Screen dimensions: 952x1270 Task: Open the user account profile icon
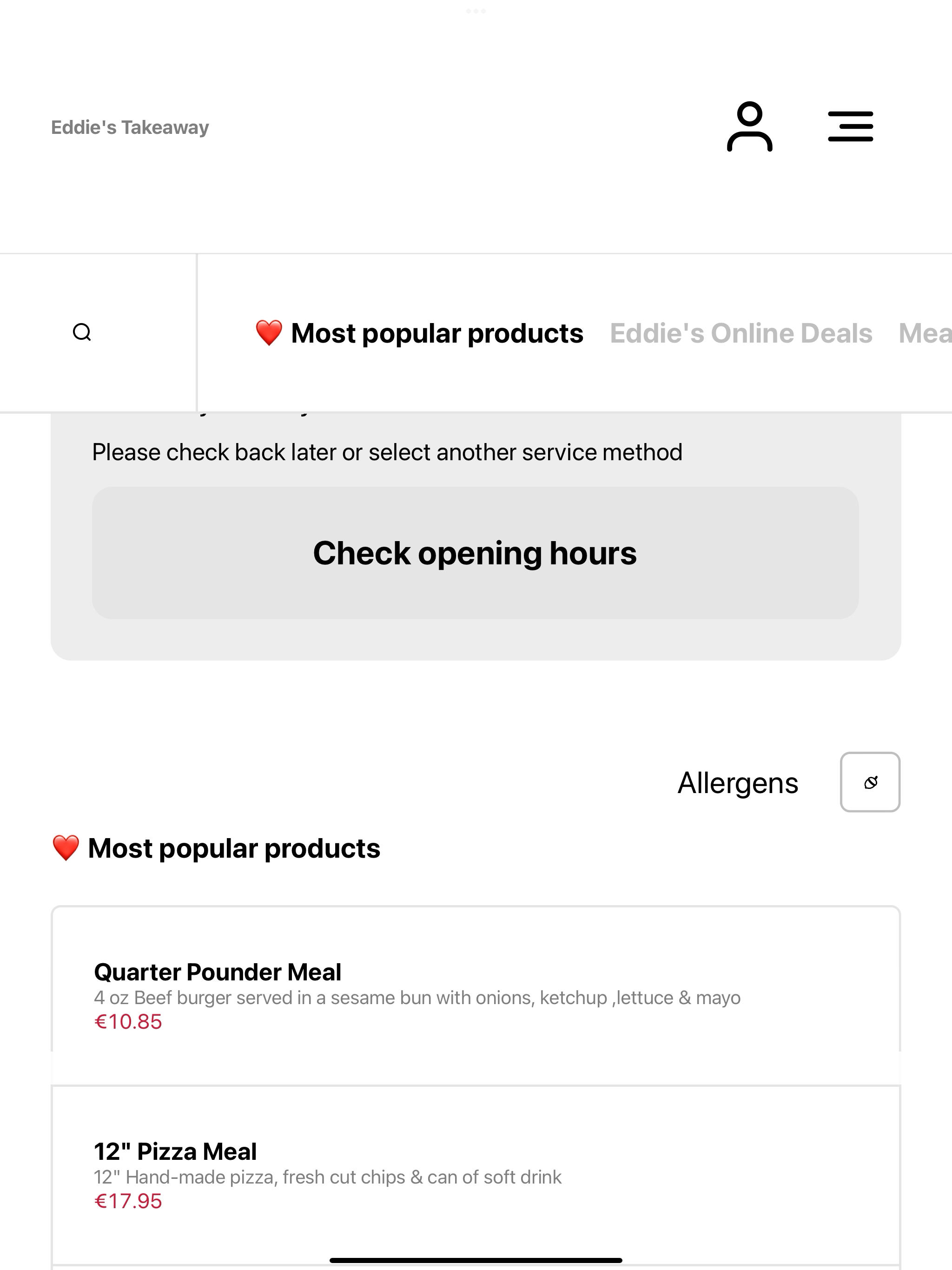tap(749, 126)
